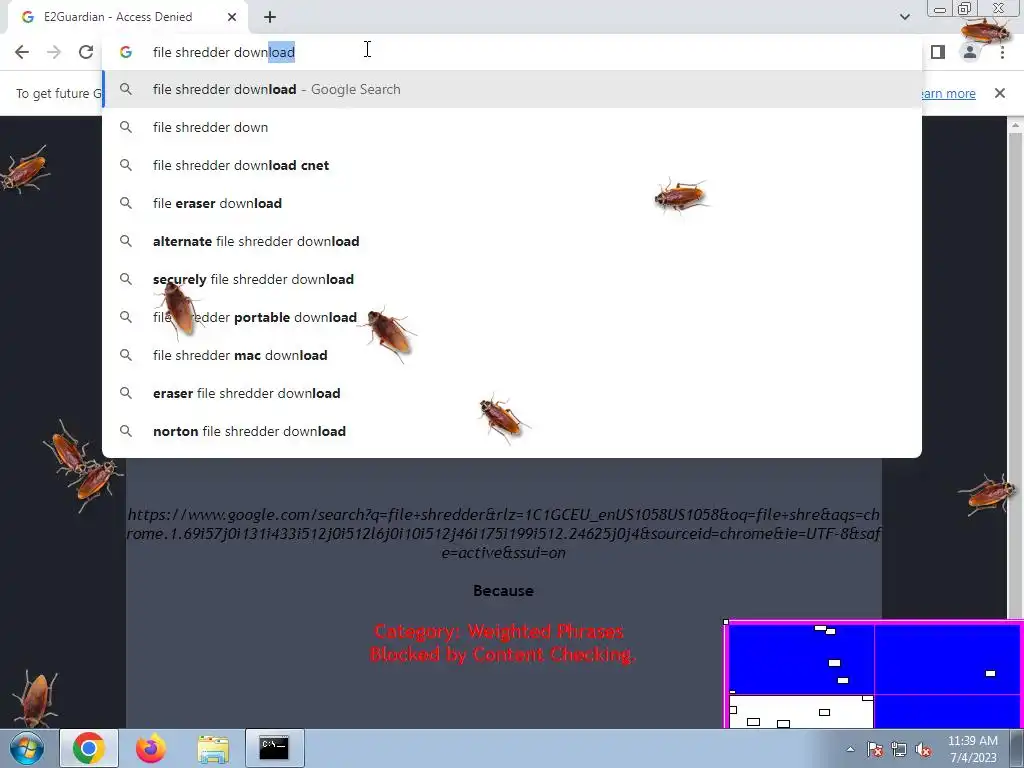Open the profile avatar icon
1024x768 pixels.
click(x=970, y=52)
